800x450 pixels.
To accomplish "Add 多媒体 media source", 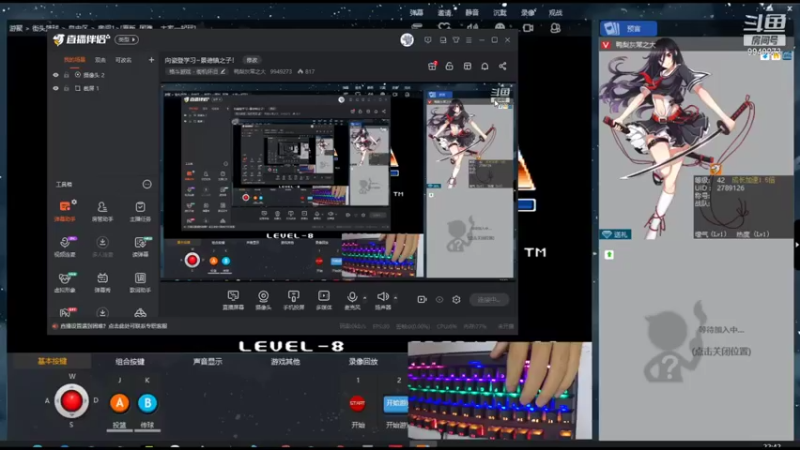I will tap(324, 300).
